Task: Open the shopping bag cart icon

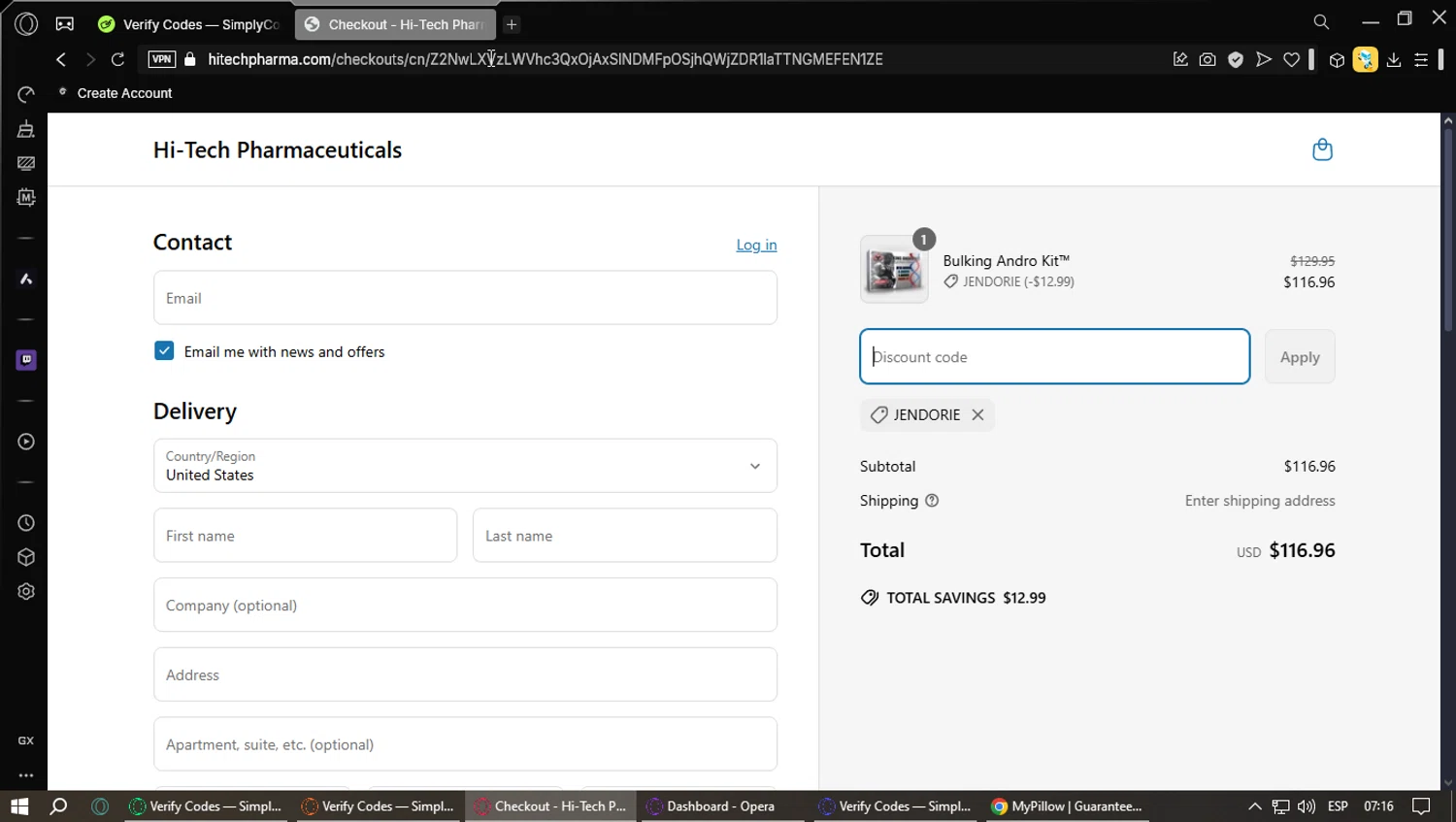Action: click(1322, 149)
